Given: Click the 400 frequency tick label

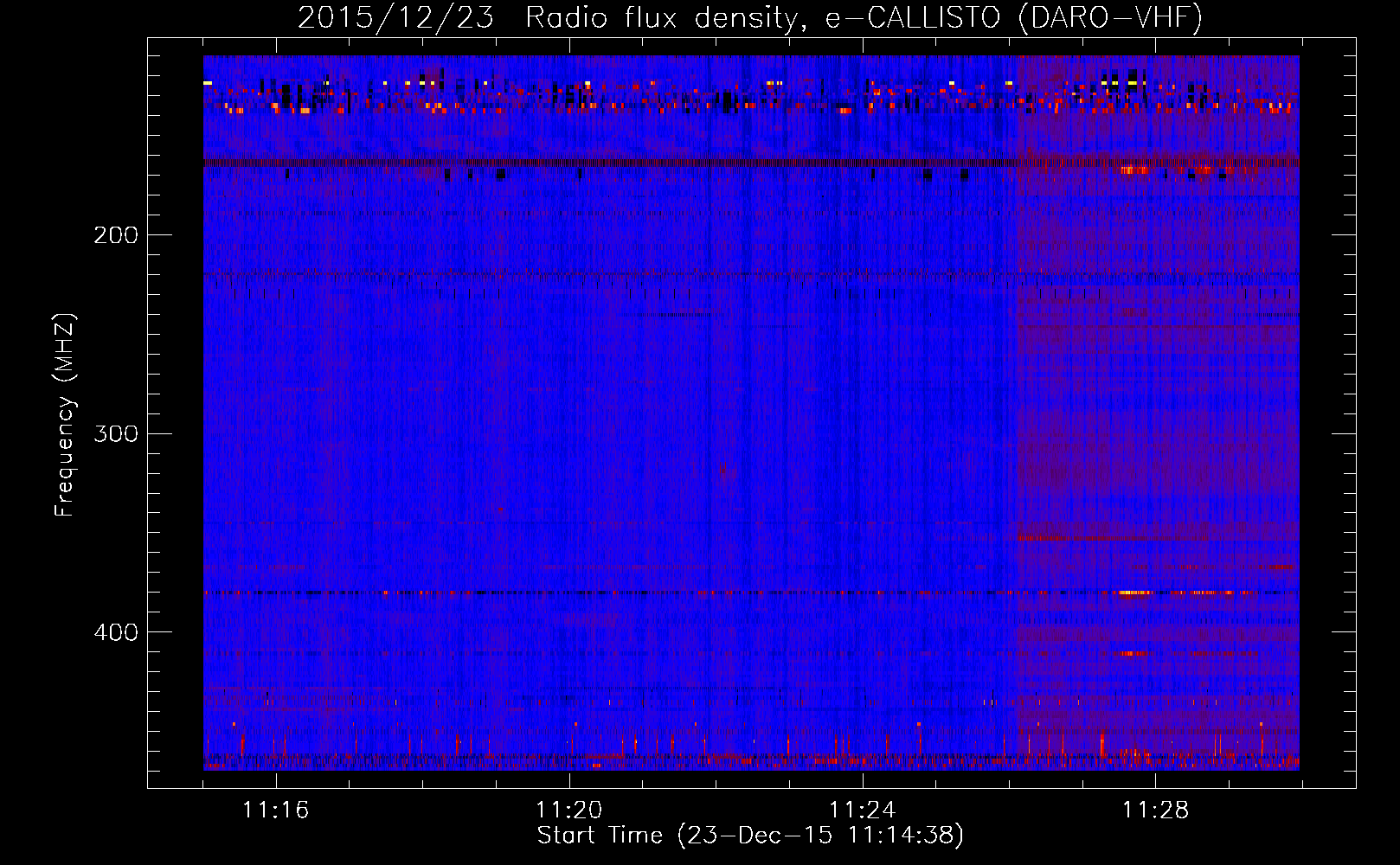Looking at the screenshot, I should (115, 632).
